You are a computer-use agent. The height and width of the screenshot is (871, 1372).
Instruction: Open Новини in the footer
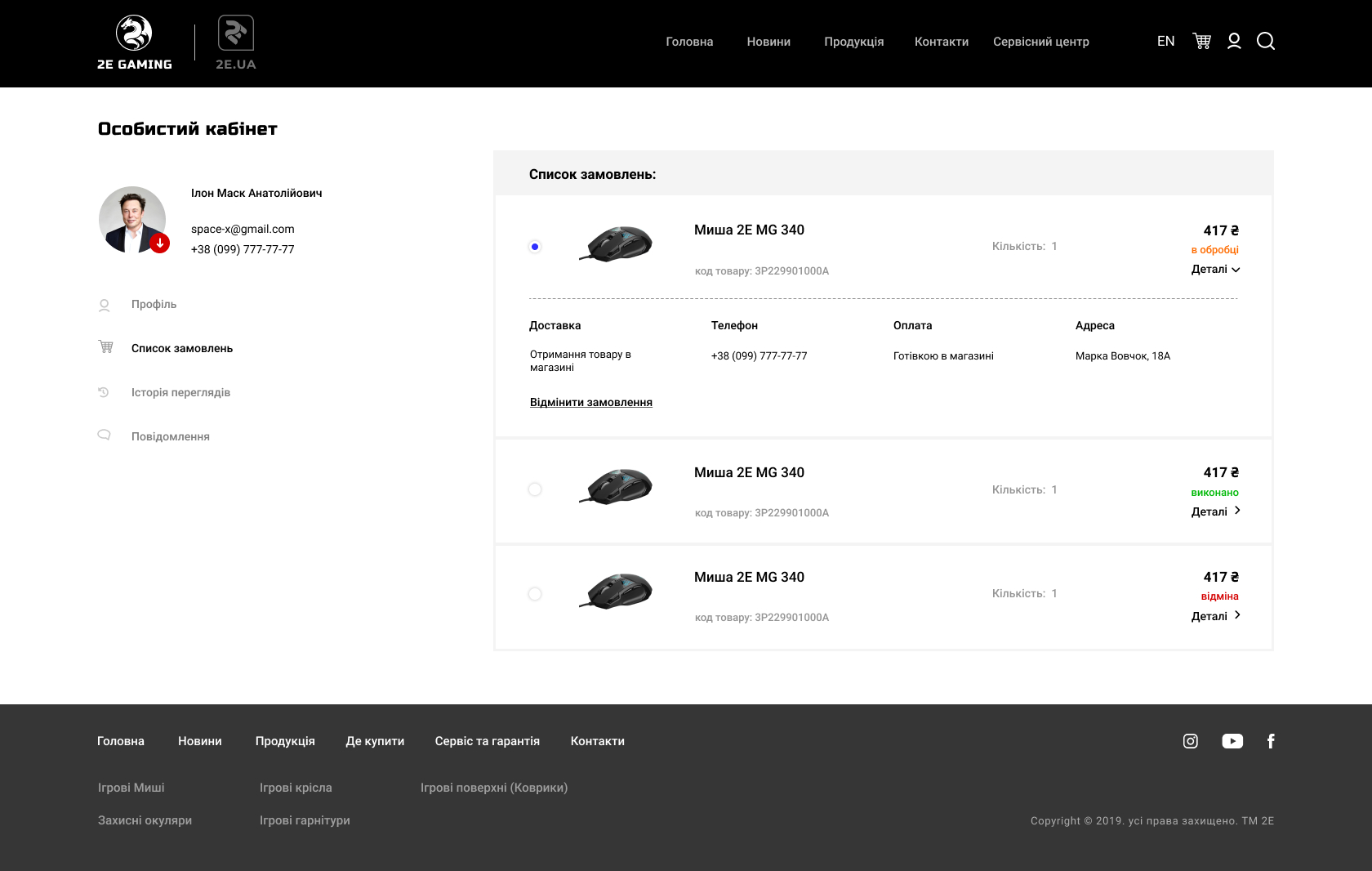tap(200, 741)
